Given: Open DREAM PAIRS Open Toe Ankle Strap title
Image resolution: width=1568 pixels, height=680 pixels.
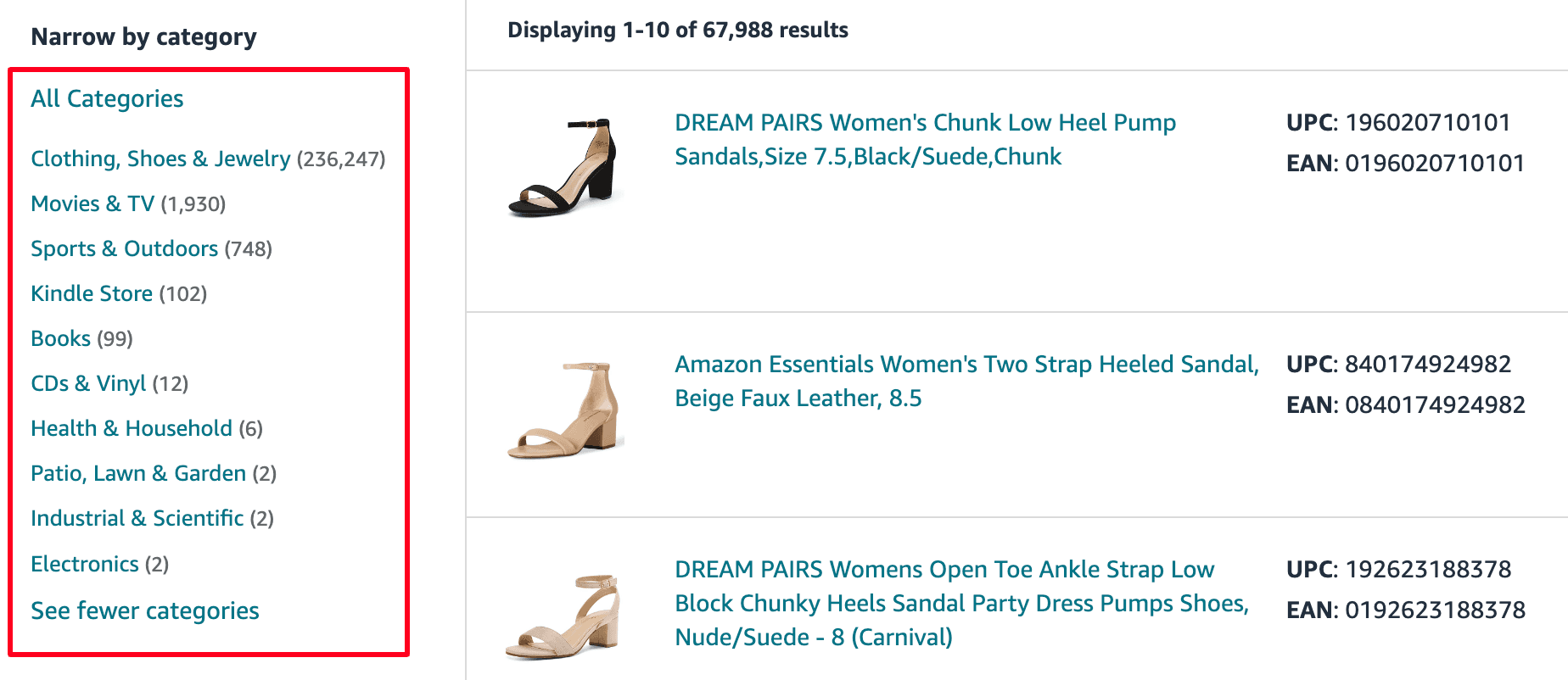Looking at the screenshot, I should coord(961,604).
